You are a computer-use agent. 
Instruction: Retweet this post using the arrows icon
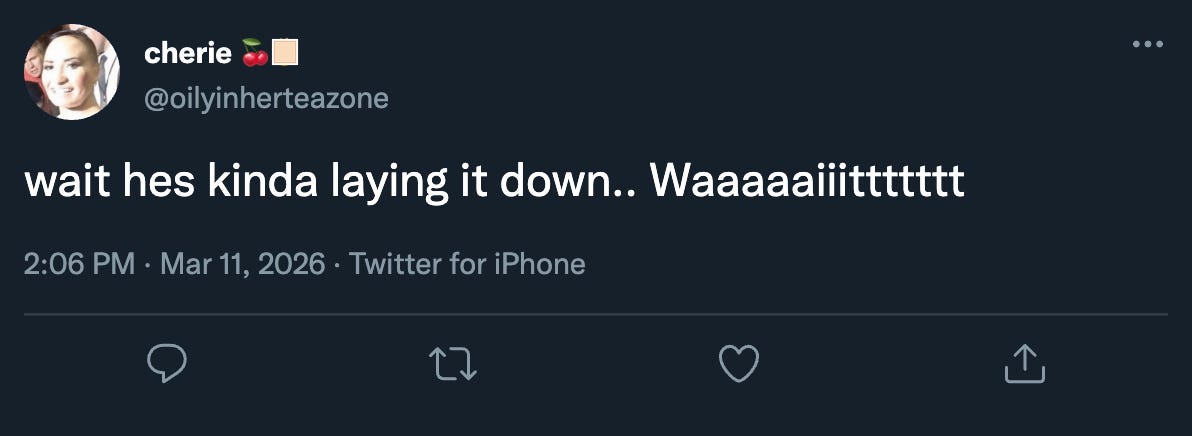tap(453, 363)
